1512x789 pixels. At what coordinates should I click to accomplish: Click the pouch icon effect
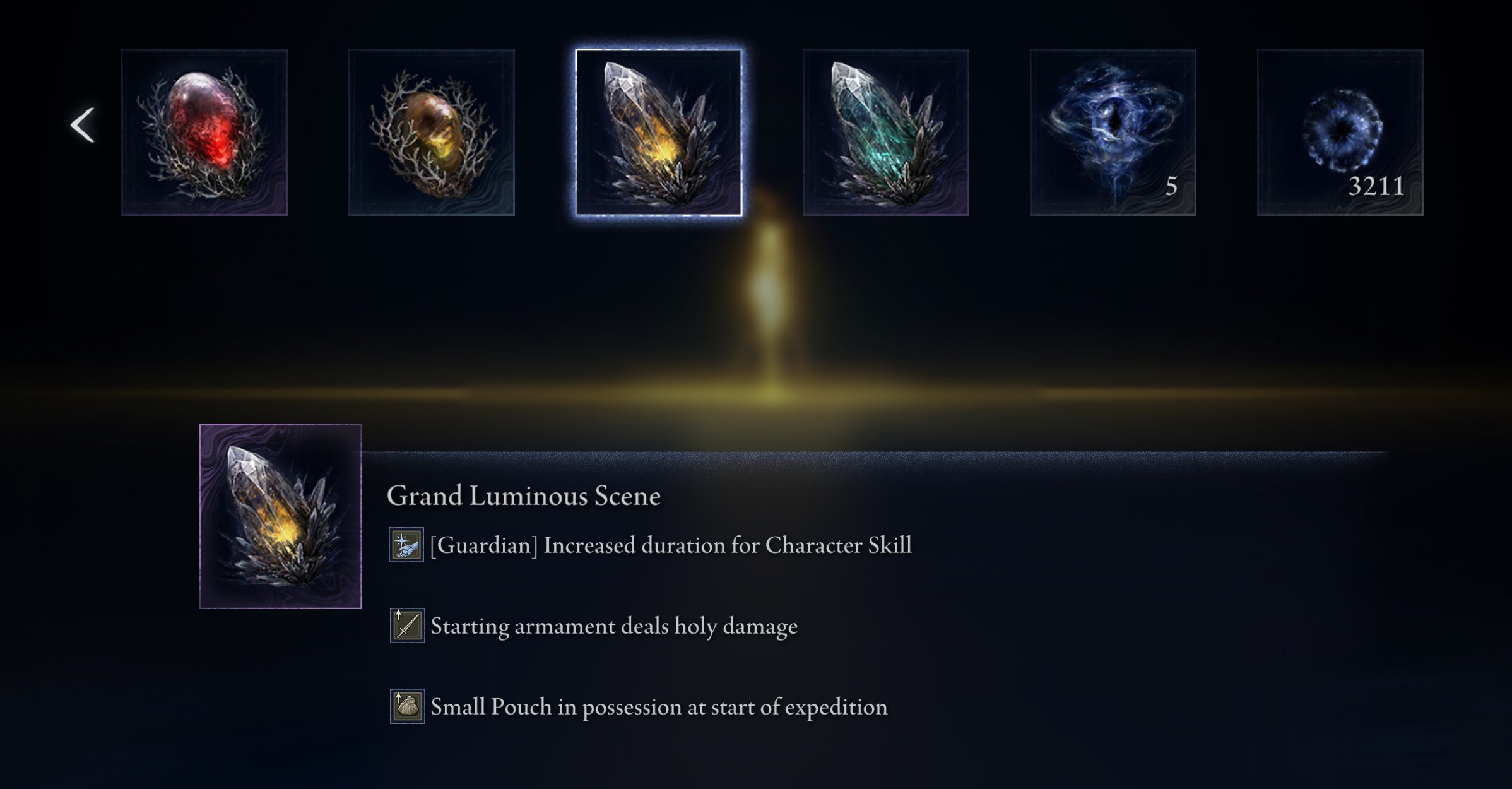coord(407,706)
